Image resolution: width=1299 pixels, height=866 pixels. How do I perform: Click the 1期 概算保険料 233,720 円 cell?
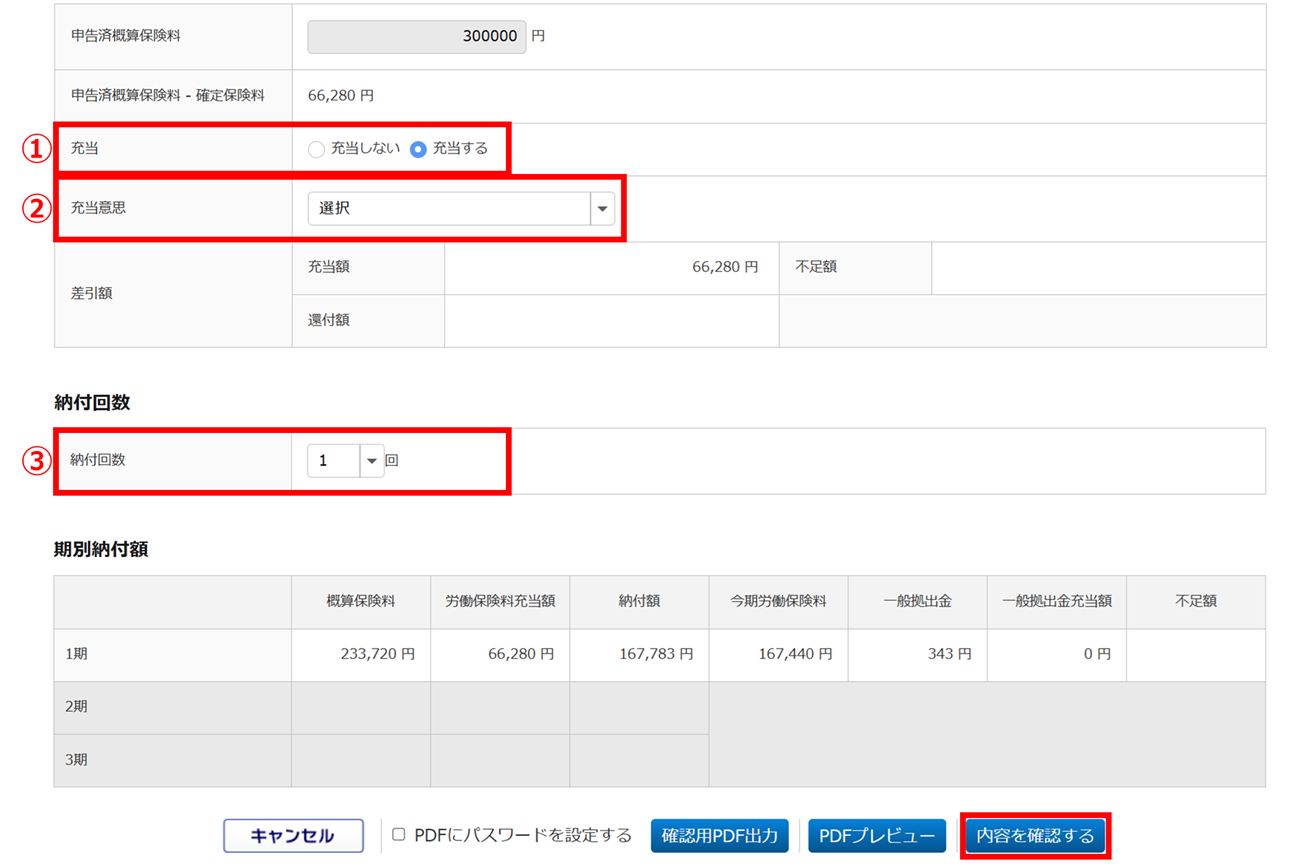361,654
